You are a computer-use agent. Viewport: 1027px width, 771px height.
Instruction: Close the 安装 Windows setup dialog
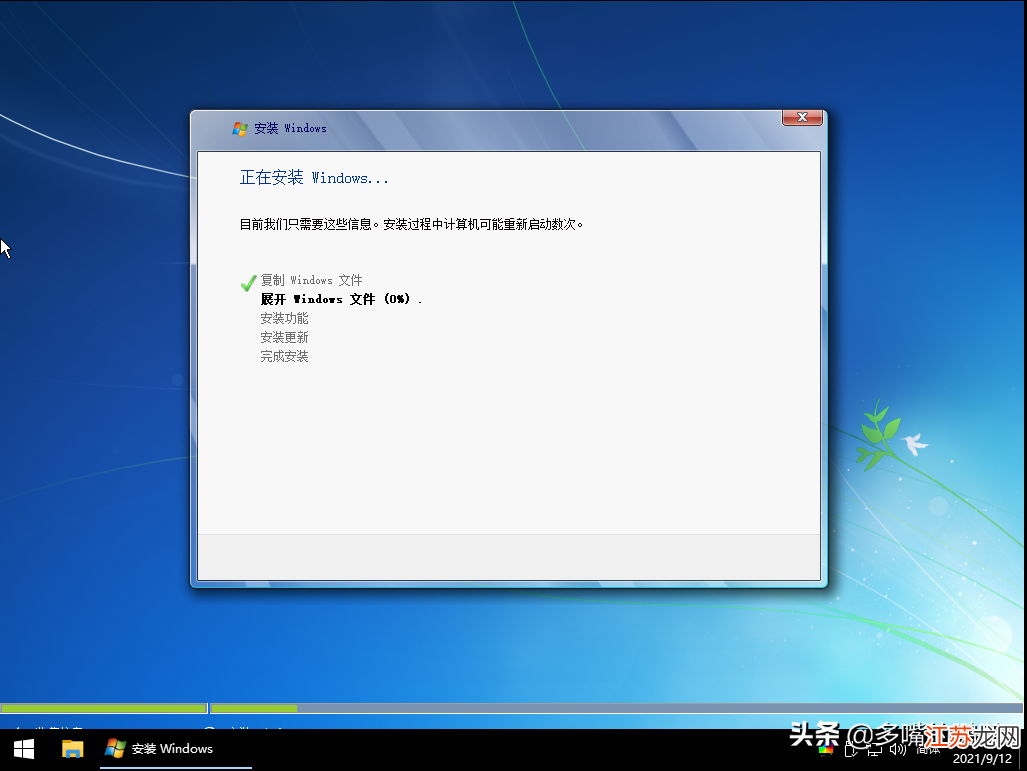click(802, 117)
